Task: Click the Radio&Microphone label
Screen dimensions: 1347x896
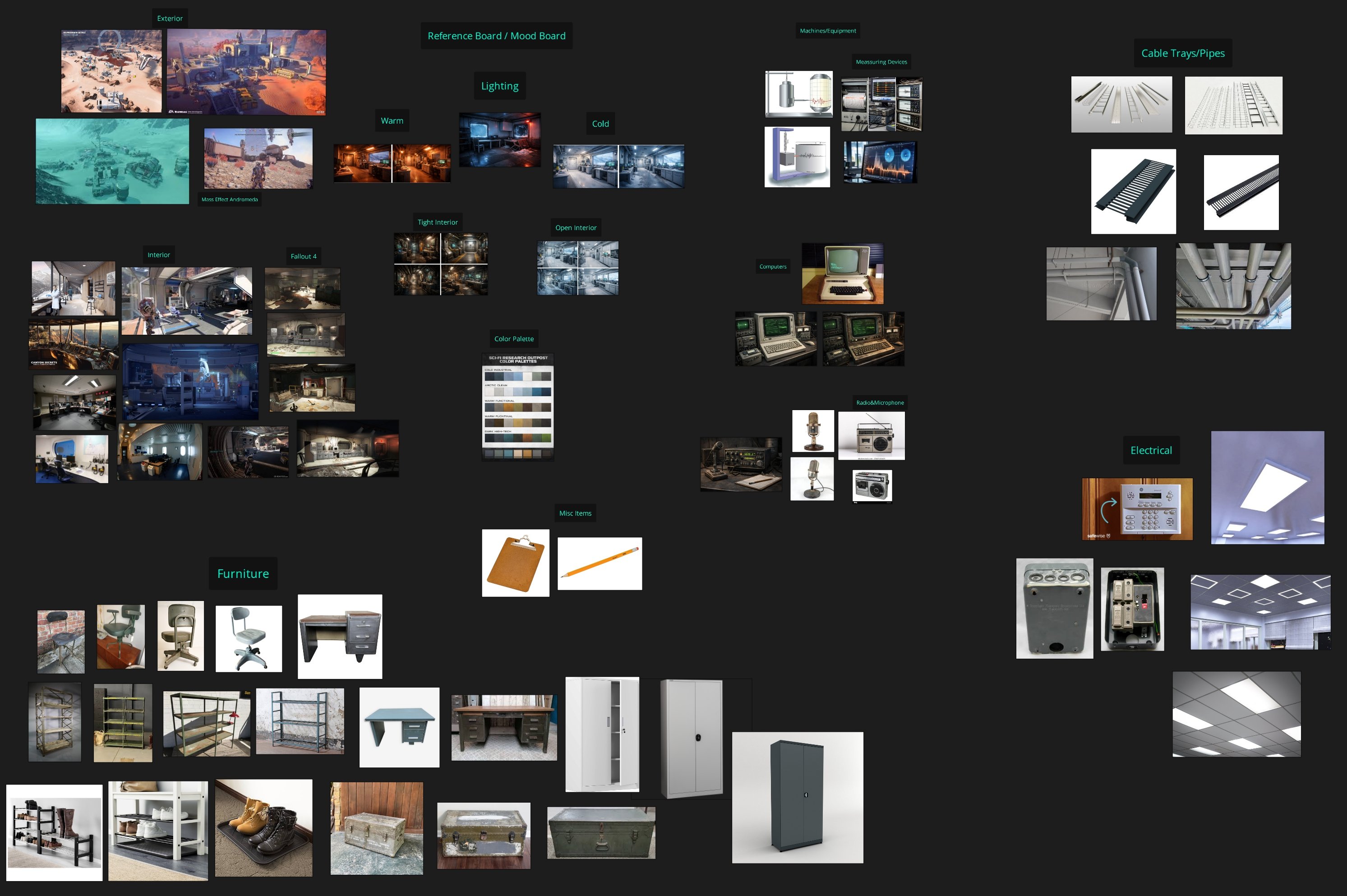Action: 880,402
